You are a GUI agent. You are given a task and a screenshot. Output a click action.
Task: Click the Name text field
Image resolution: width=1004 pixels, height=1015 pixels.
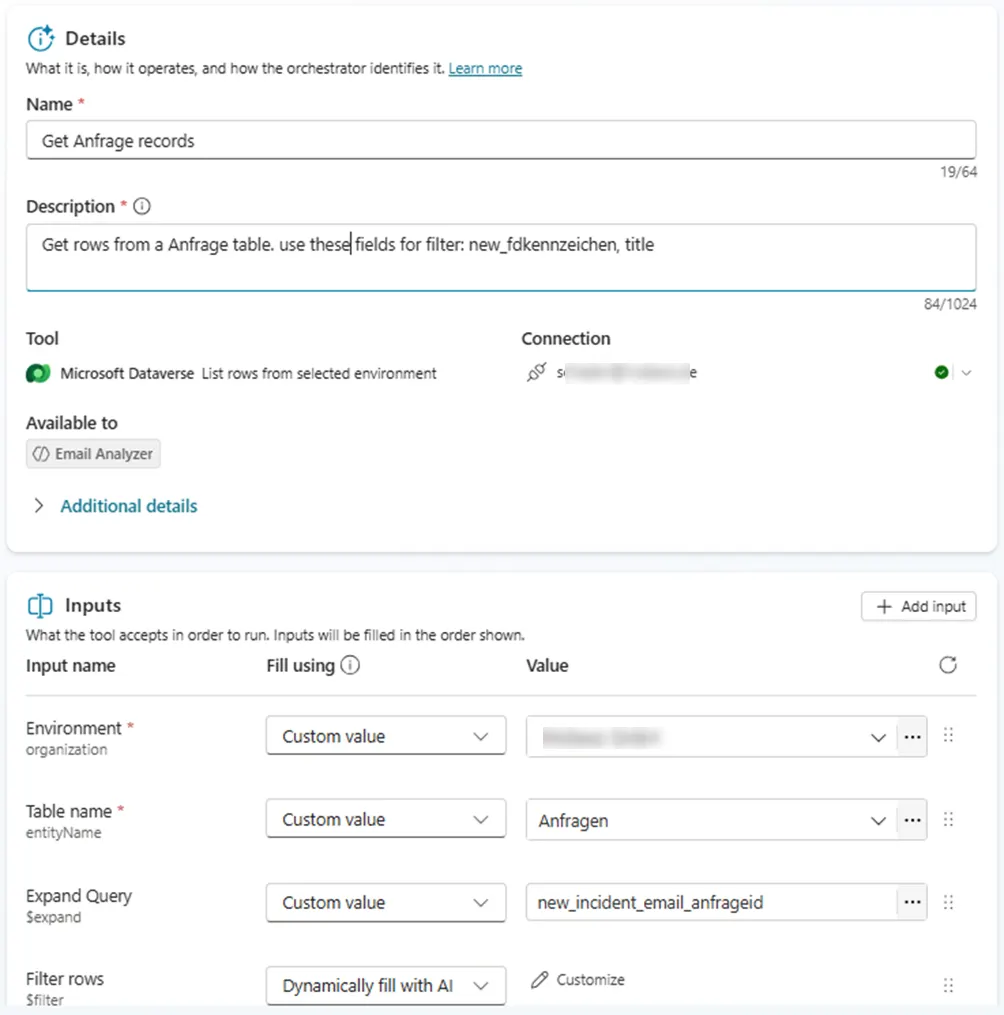coord(500,141)
